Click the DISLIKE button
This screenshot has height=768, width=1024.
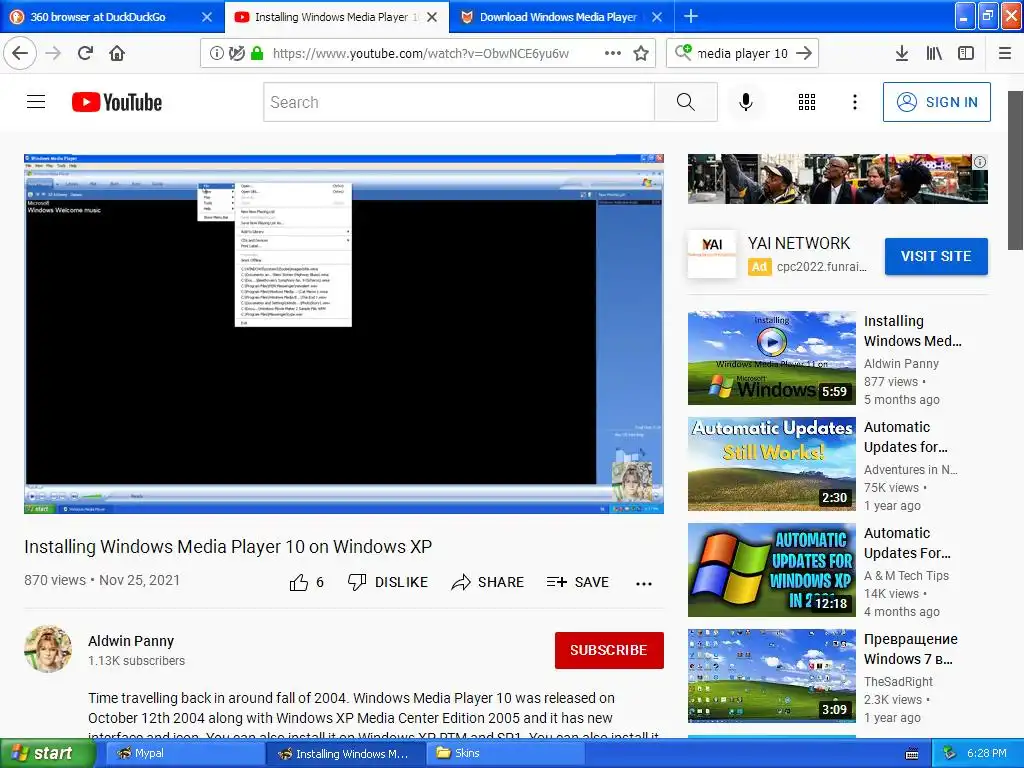[388, 582]
